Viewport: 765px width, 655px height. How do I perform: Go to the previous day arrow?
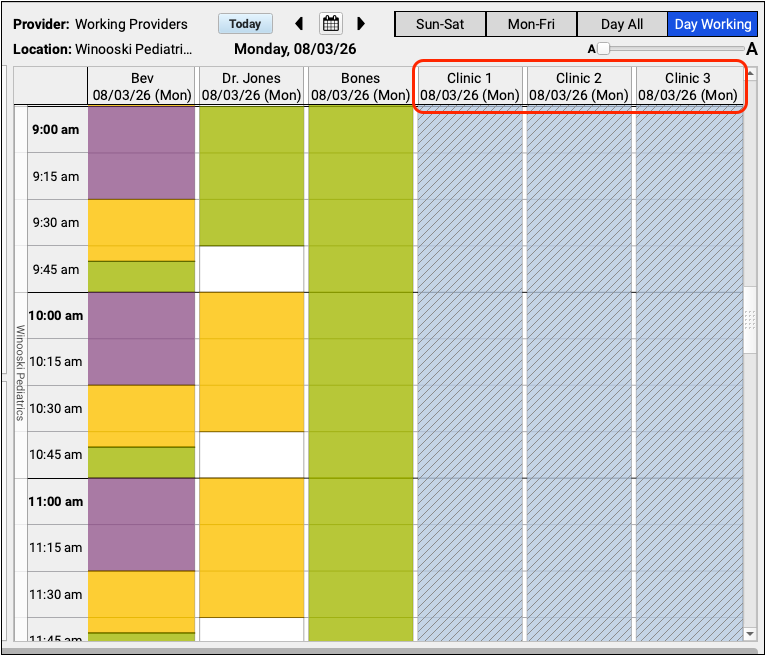point(300,23)
